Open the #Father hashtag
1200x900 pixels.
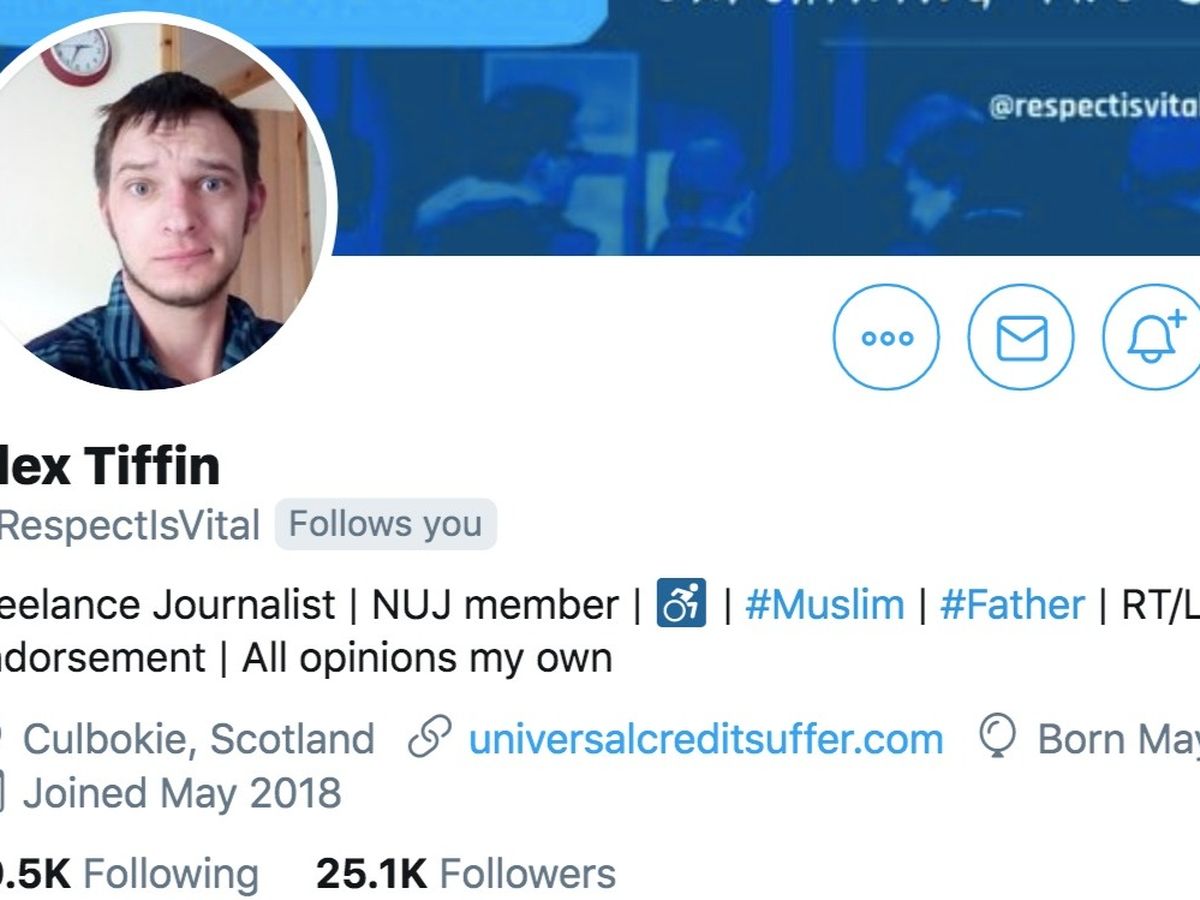[1012, 605]
